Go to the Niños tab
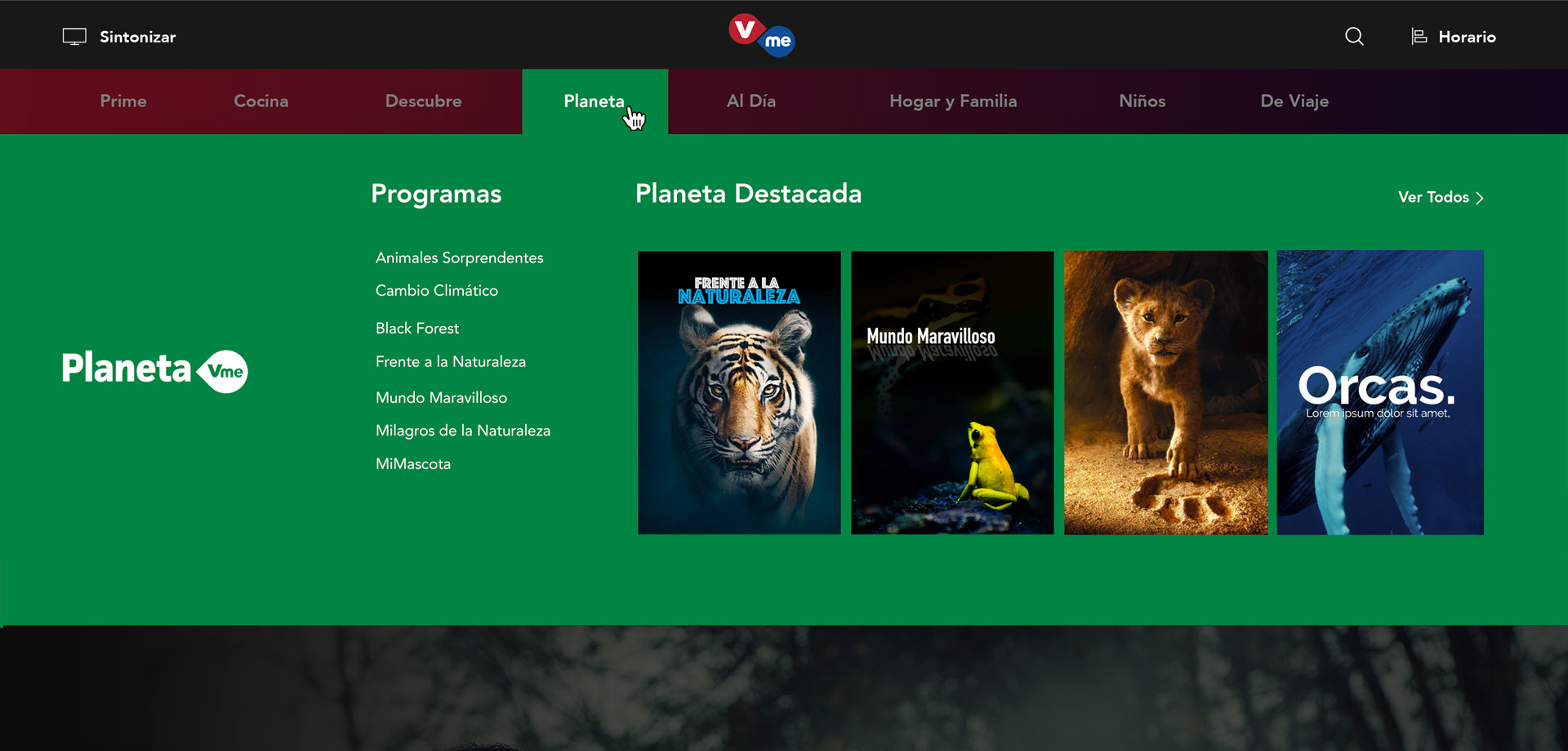Image resolution: width=1568 pixels, height=751 pixels. 1143,101
